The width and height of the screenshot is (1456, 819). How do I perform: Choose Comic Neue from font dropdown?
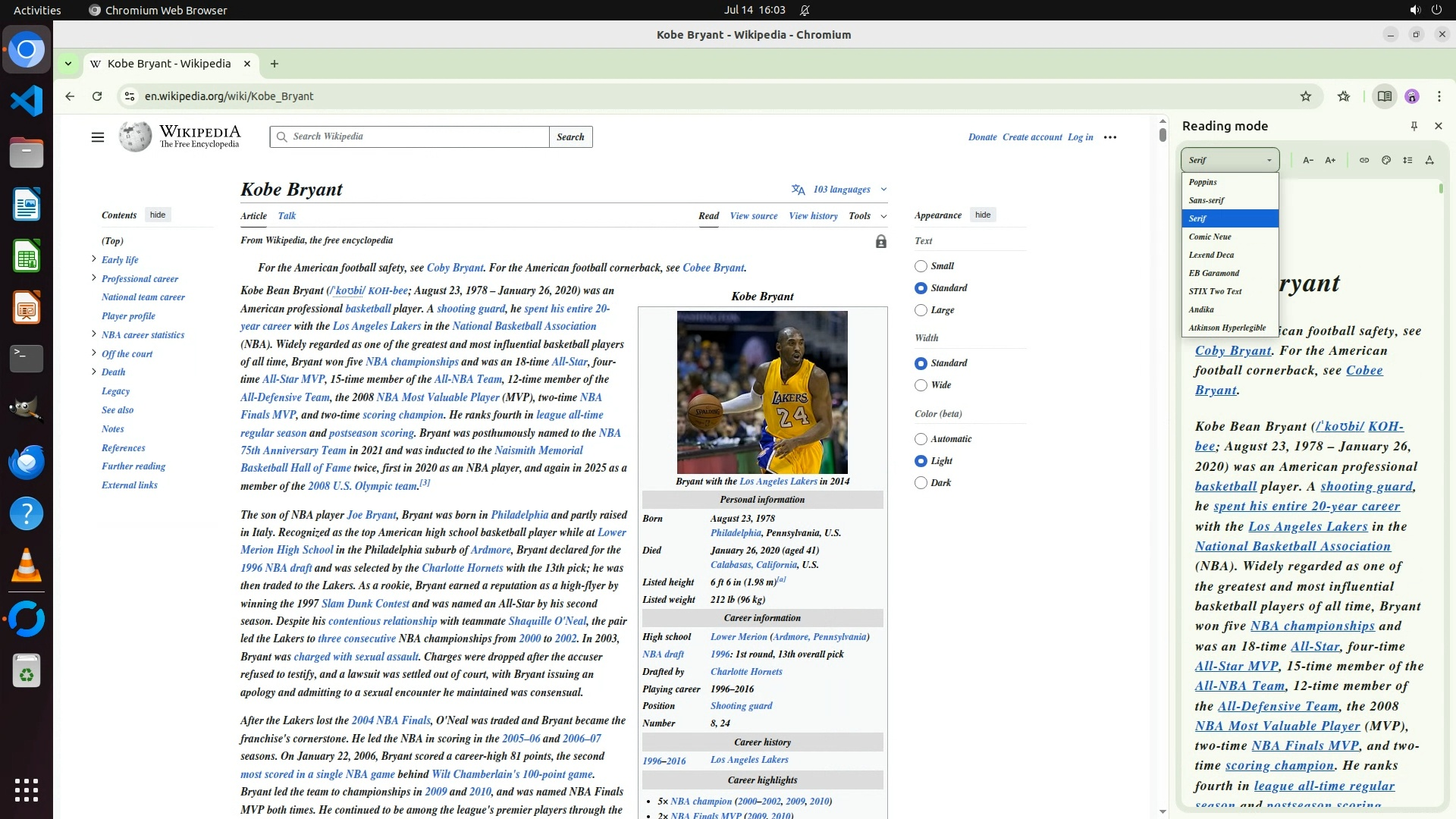click(x=1210, y=237)
